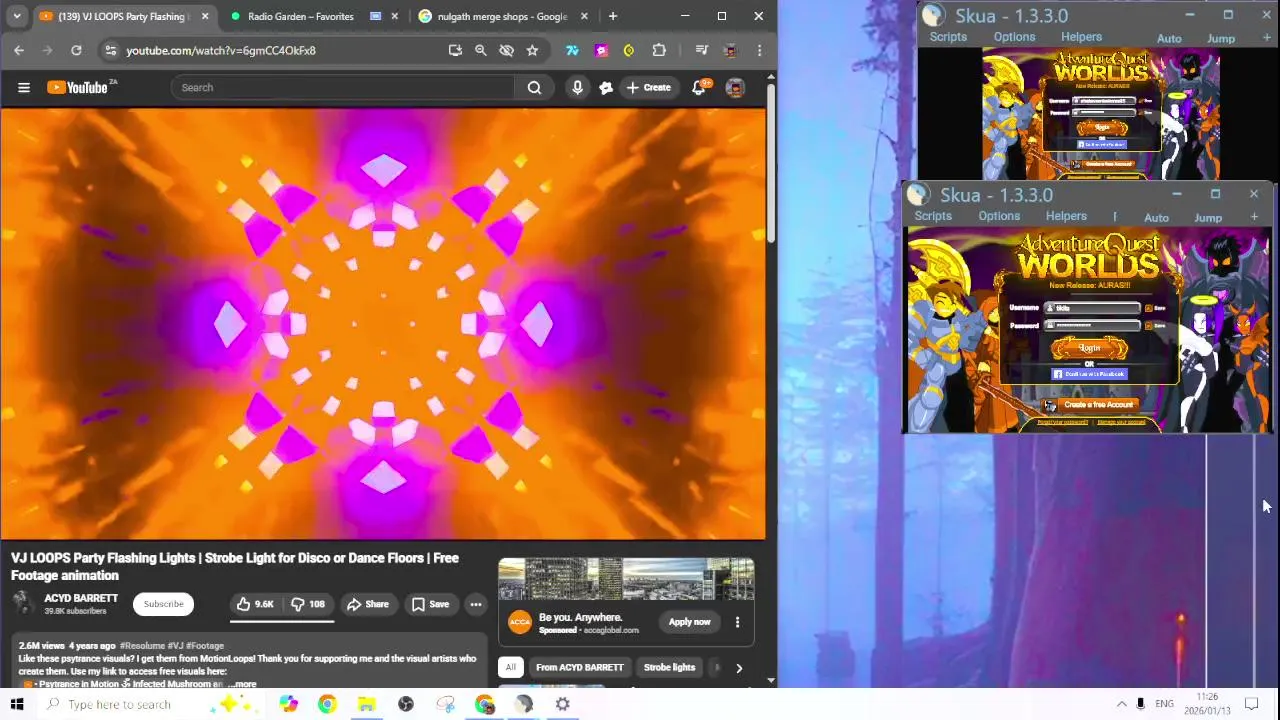Image resolution: width=1280 pixels, height=720 pixels.
Task: Dislike the video with thumbs down 108
Action: [308, 604]
